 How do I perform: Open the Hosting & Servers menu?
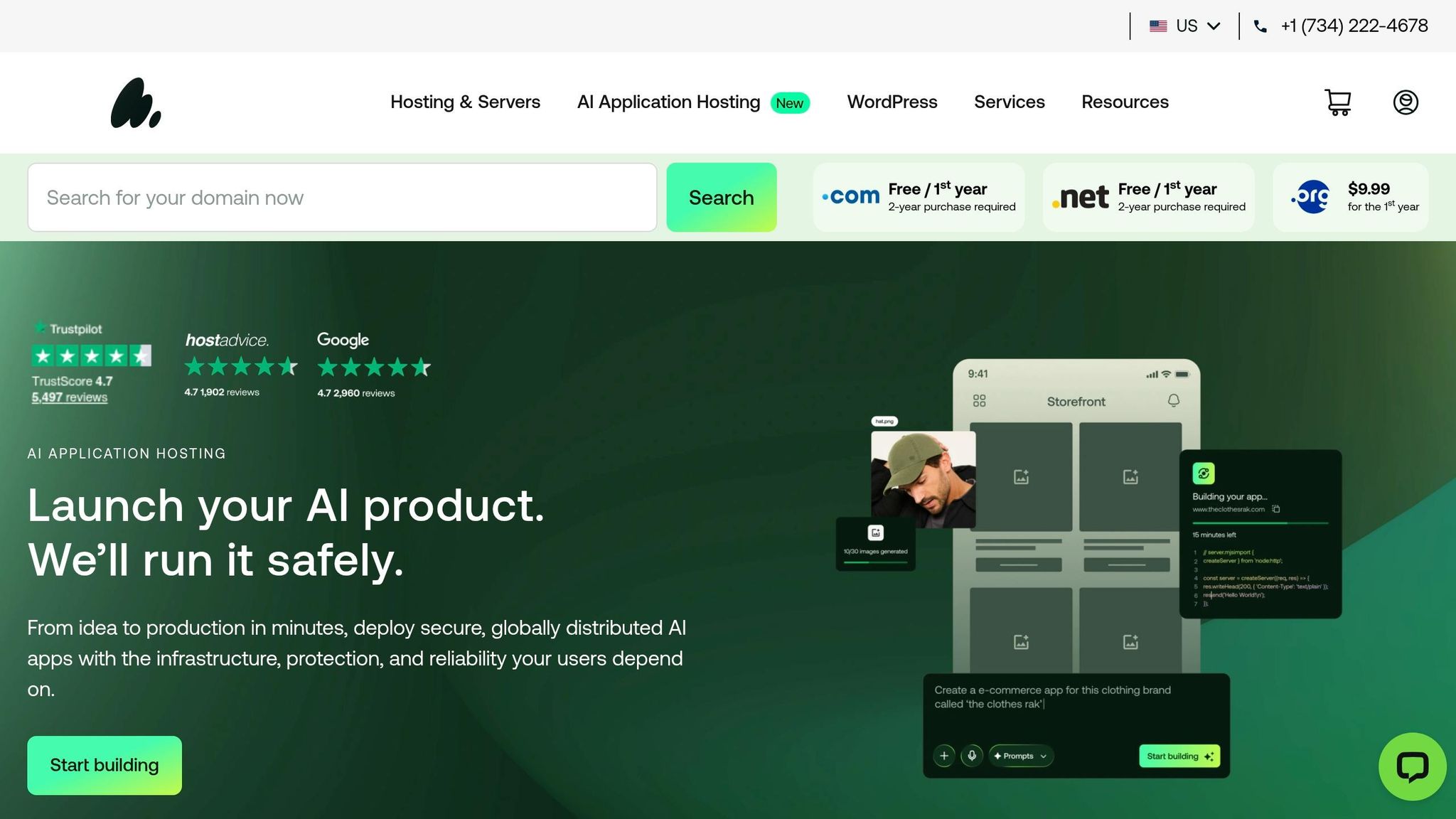click(x=465, y=102)
